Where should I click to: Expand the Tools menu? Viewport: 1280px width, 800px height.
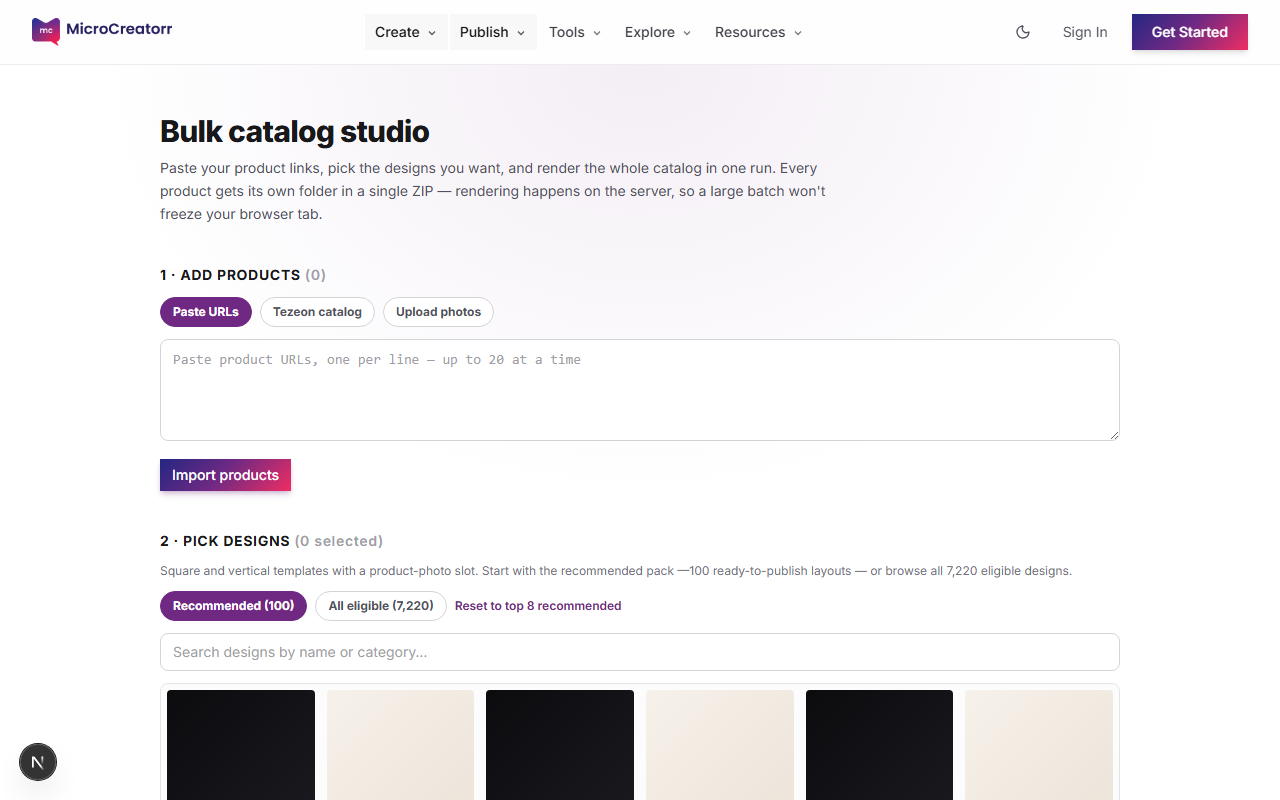pyautogui.click(x=575, y=32)
